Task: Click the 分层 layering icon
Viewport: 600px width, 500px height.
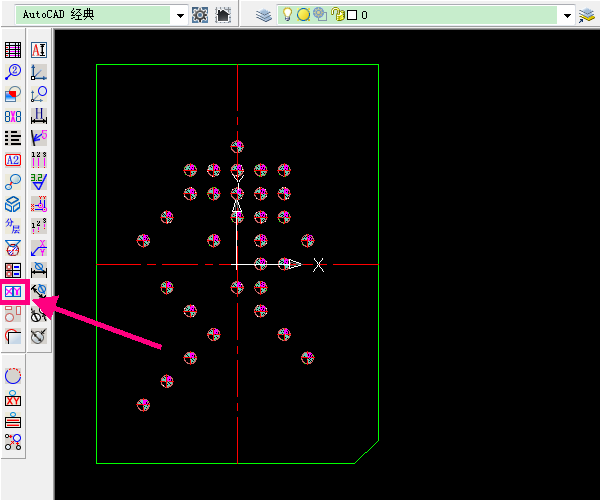Action: pyautogui.click(x=13, y=226)
